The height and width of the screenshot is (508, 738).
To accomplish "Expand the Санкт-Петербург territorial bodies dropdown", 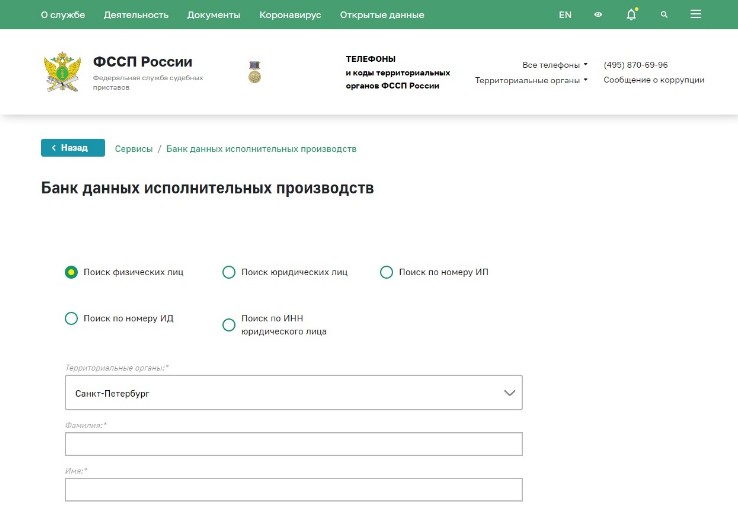I will point(294,393).
